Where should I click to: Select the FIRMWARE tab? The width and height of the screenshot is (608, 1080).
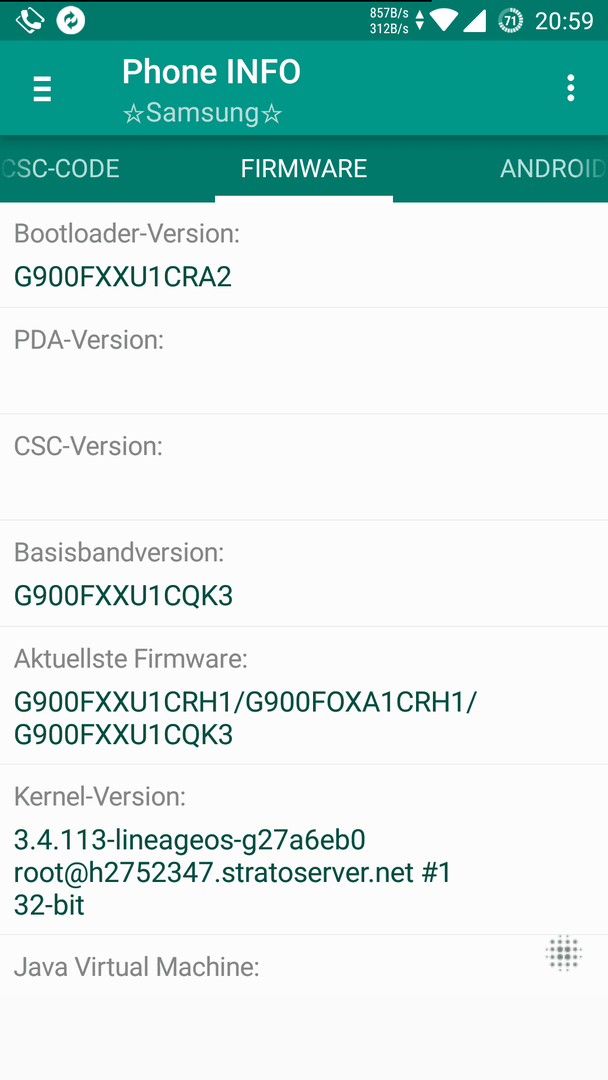pyautogui.click(x=304, y=169)
